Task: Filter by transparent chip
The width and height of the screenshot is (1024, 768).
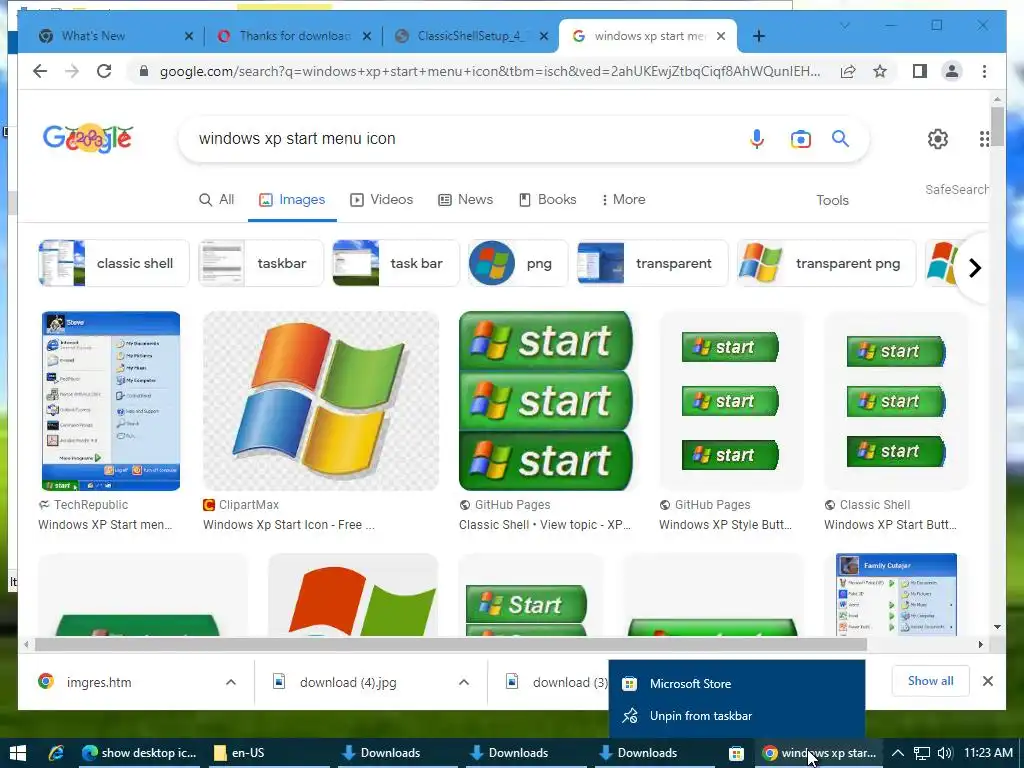Action: [x=652, y=263]
